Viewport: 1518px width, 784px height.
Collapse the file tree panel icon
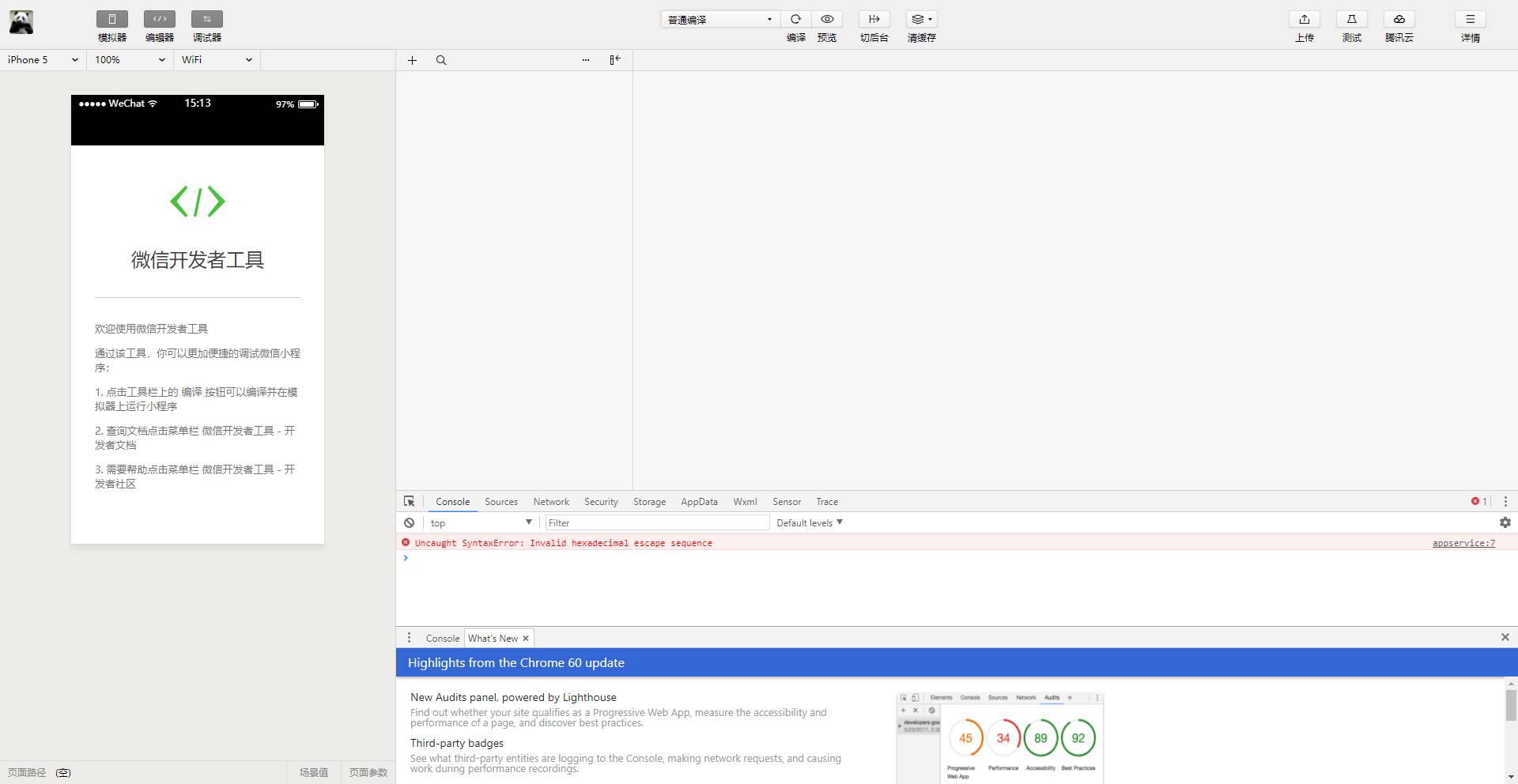coord(615,60)
